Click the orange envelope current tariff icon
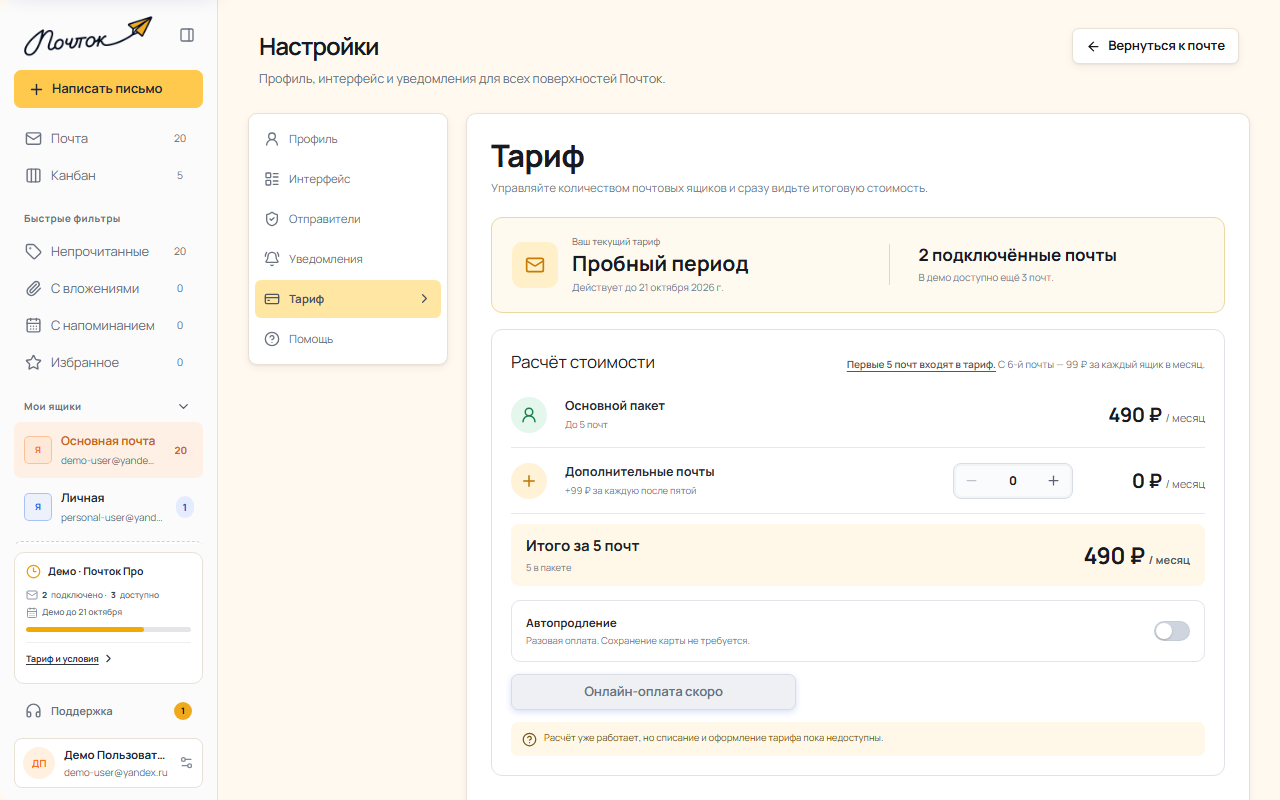Screen dimensions: 1280x800 pos(535,265)
